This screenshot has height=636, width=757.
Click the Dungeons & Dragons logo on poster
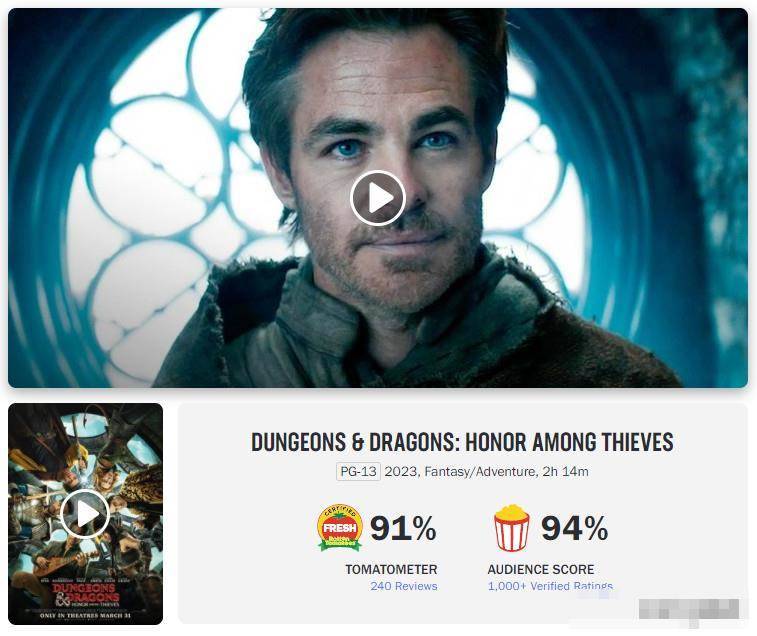pos(85,594)
